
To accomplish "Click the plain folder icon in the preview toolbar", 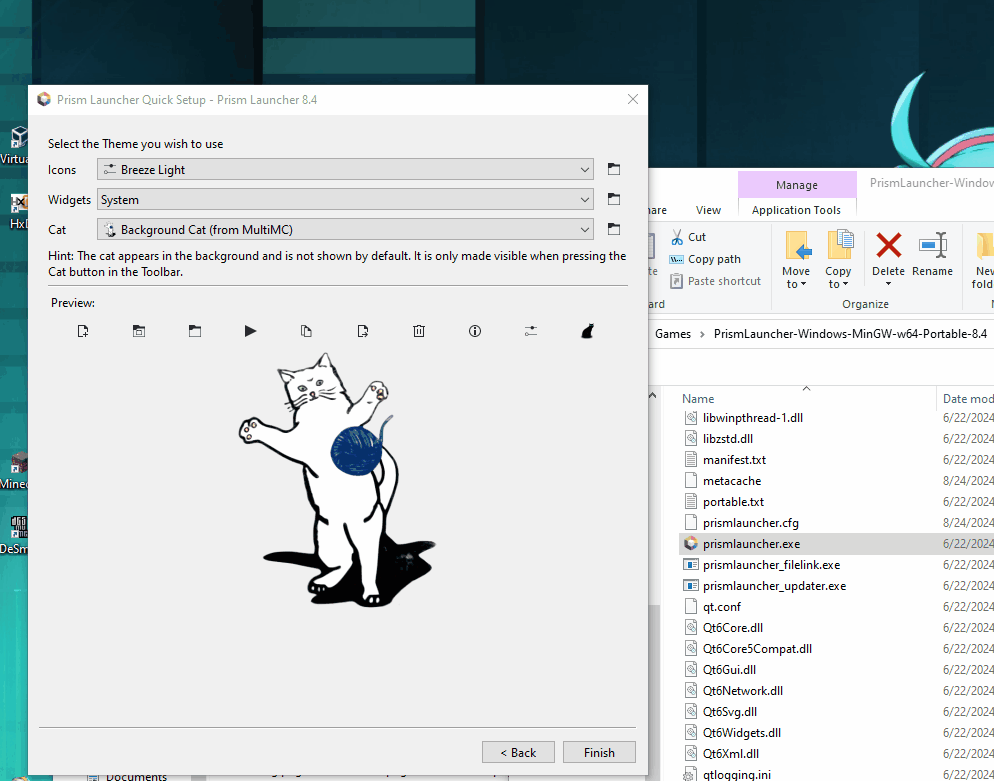I will point(195,331).
